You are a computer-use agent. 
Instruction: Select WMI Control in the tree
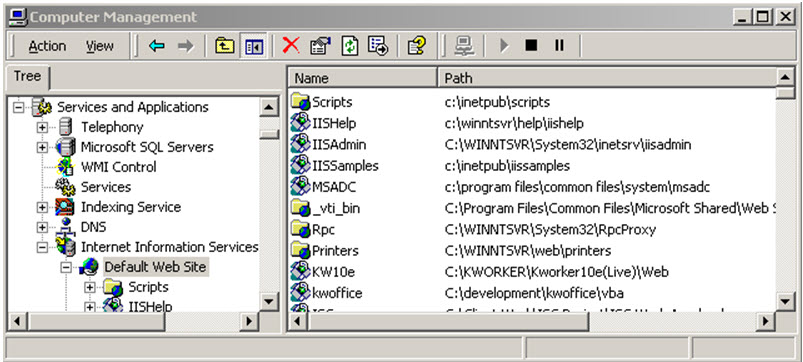pyautogui.click(x=118, y=167)
